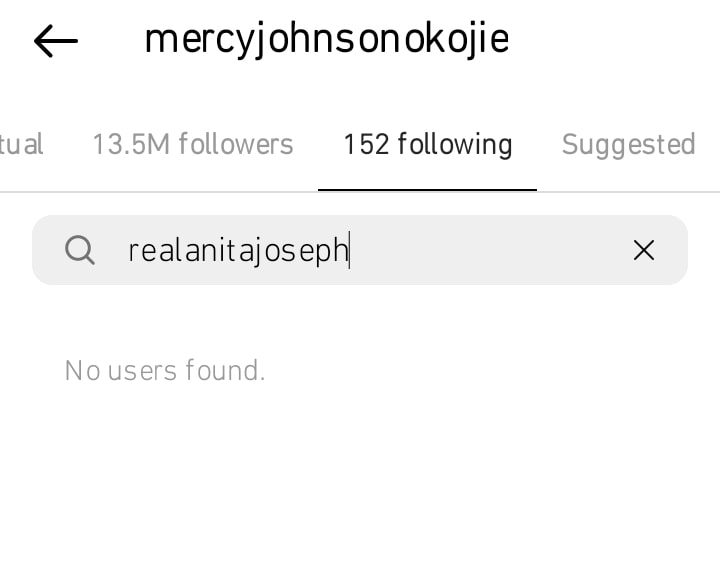The width and height of the screenshot is (720, 561).
Task: Select the 152 following tab
Action: (428, 145)
